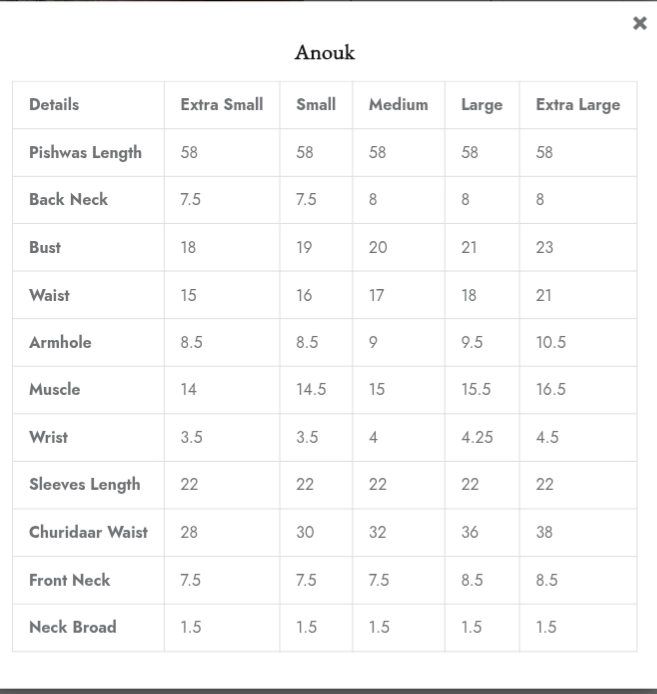Select the Large Wrist value 4.25

[477, 437]
